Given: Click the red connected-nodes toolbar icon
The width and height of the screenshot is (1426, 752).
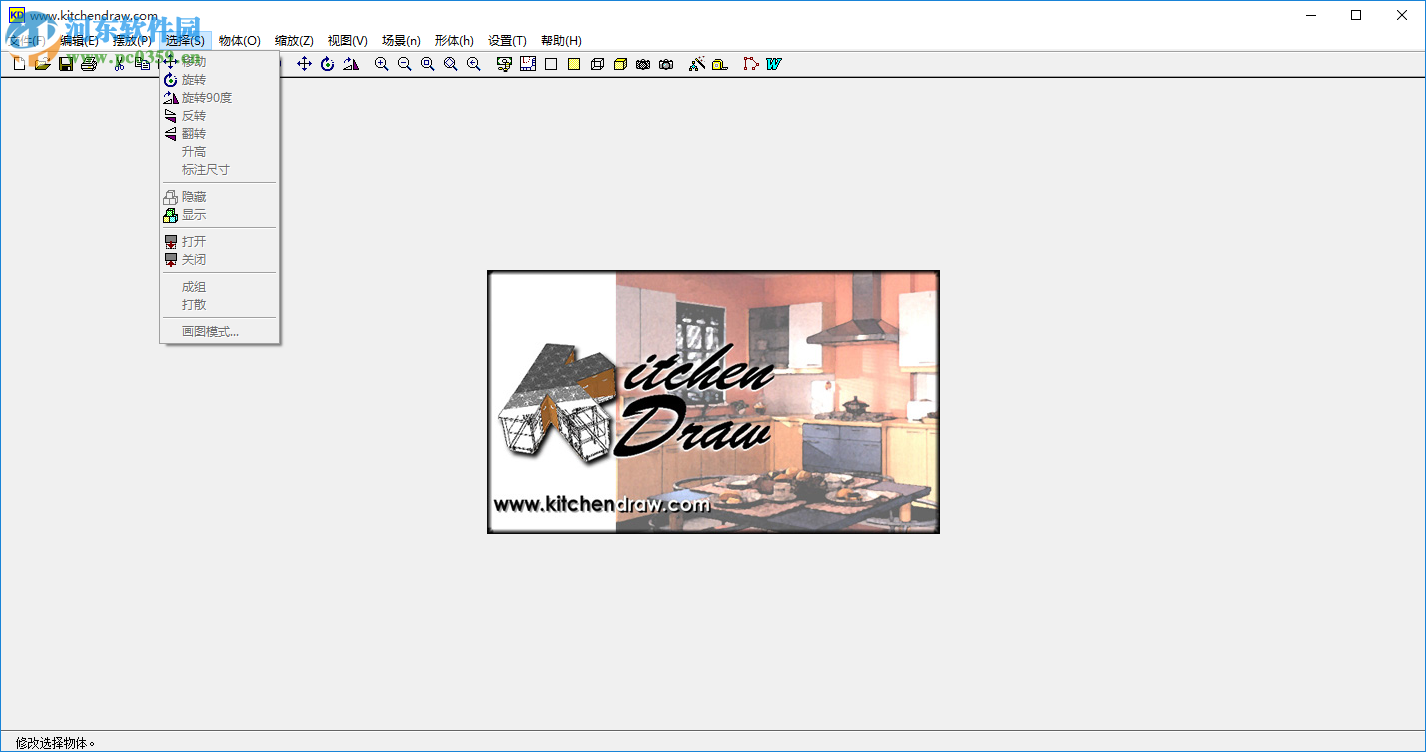Looking at the screenshot, I should click(751, 64).
